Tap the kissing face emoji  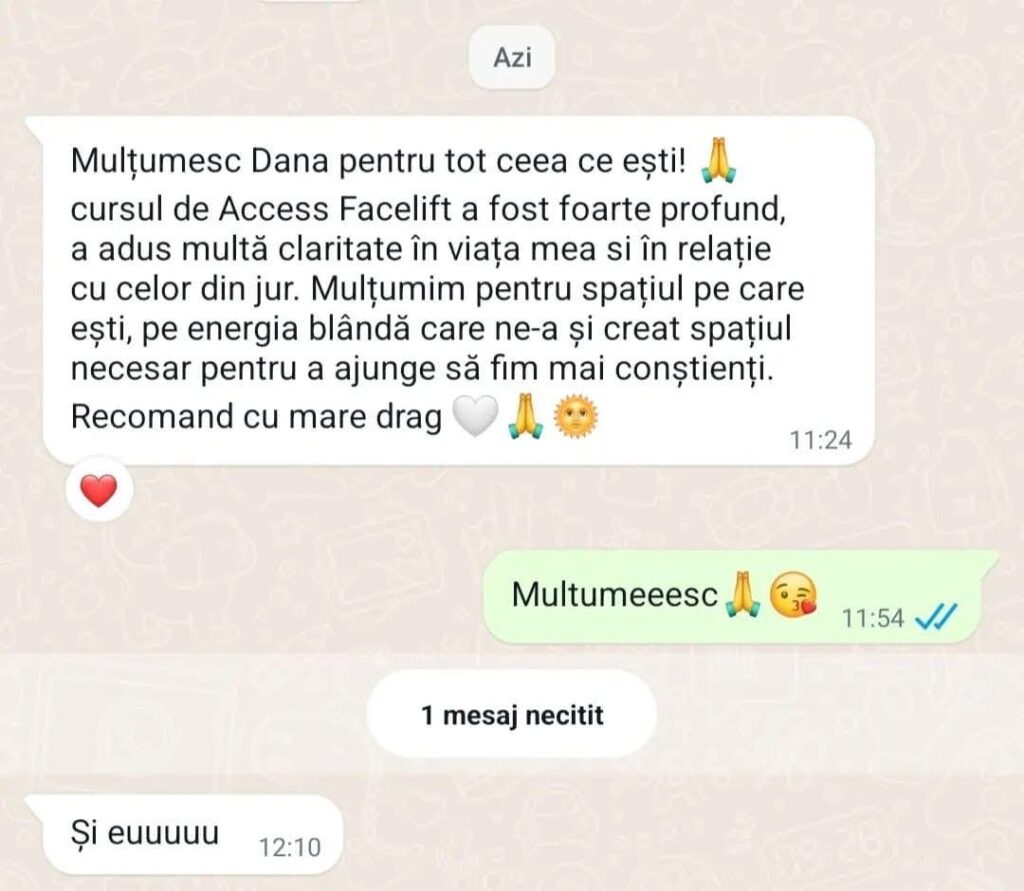(x=793, y=594)
